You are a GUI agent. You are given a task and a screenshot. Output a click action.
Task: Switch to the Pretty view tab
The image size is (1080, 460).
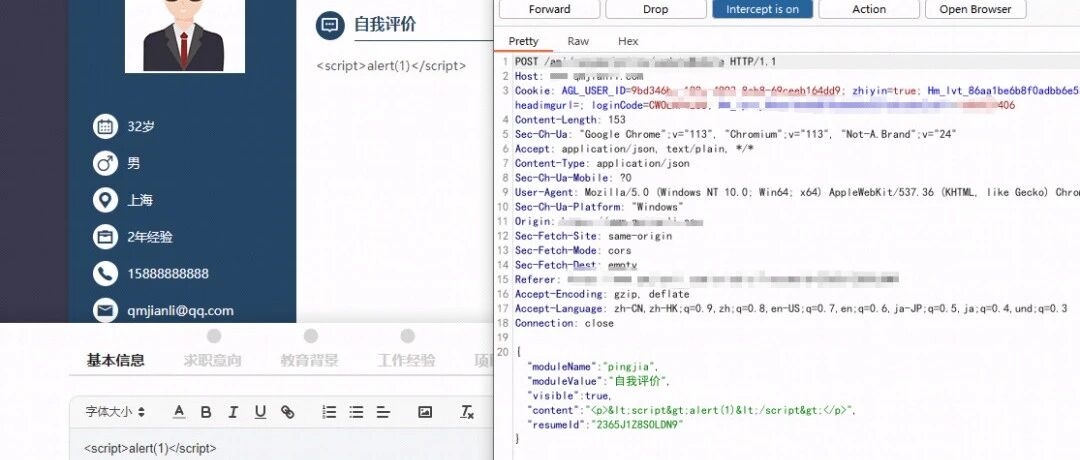point(523,41)
